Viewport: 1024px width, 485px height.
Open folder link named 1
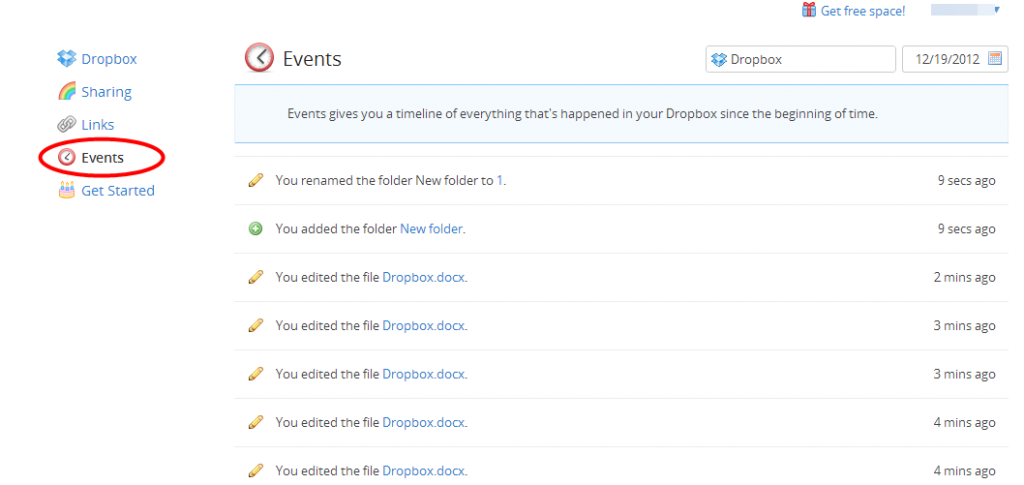coord(500,180)
